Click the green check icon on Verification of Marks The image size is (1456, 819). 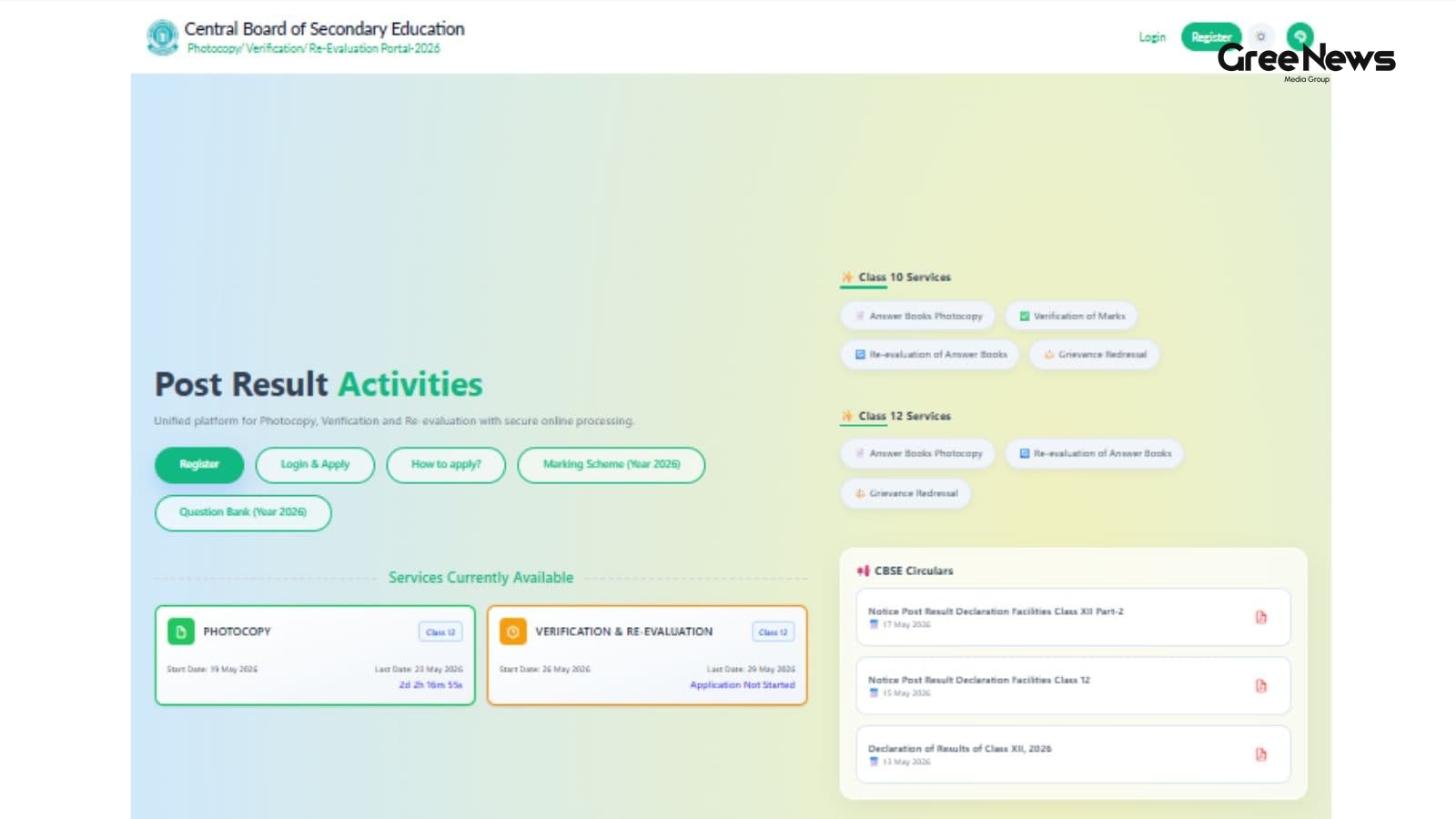[x=1025, y=317]
